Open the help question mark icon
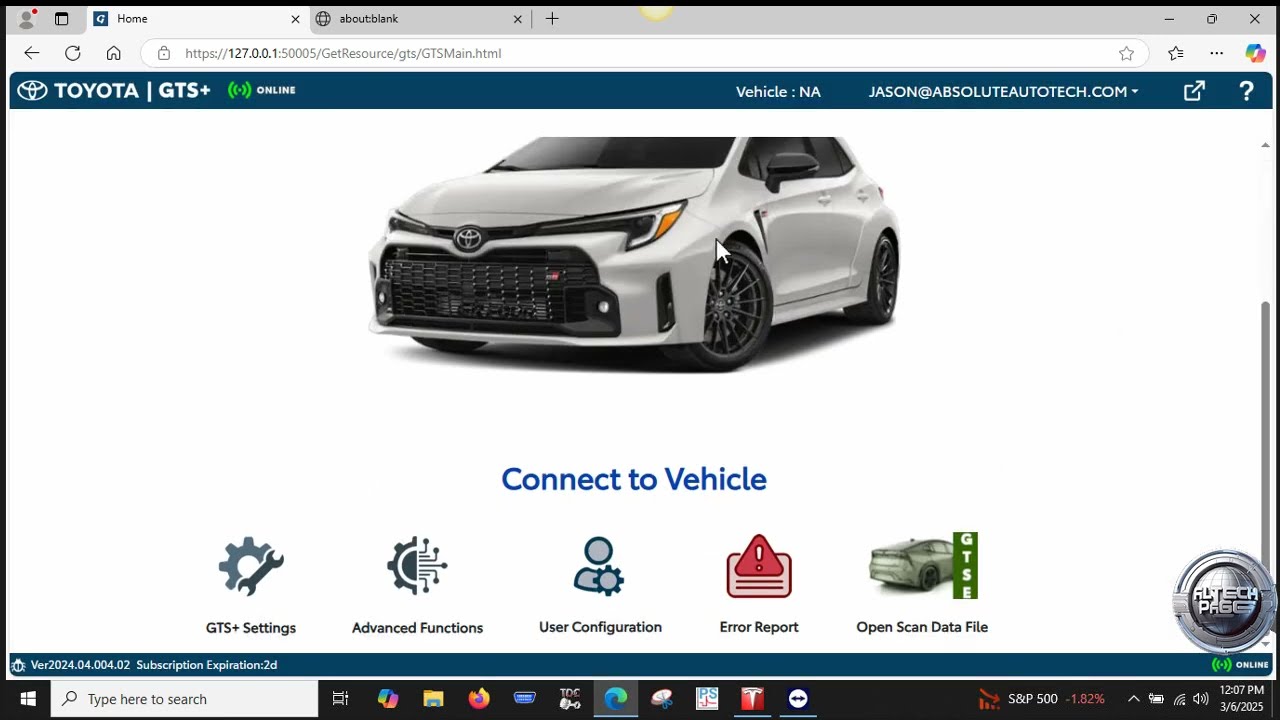Image resolution: width=1280 pixels, height=720 pixels. click(1246, 91)
